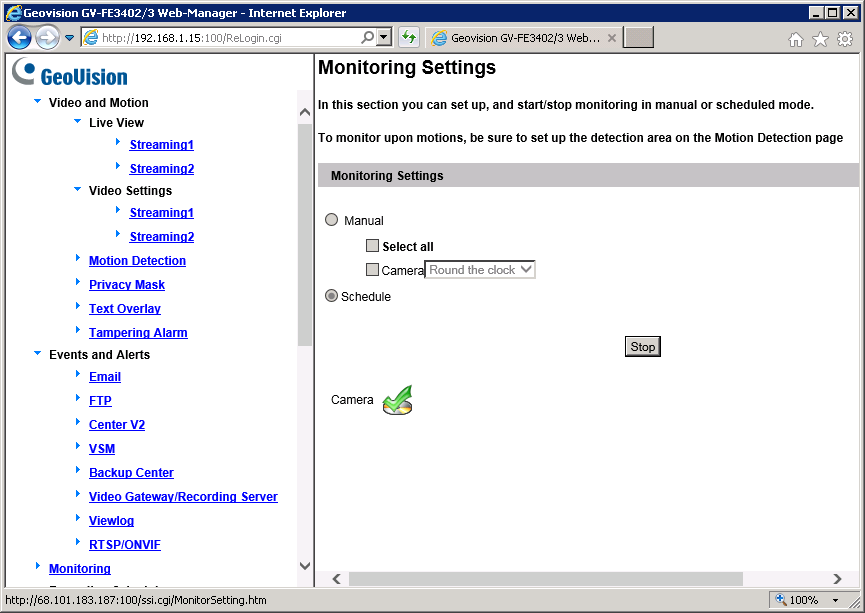
Task: Click the compatibility view refresh icon
Action: (x=408, y=38)
